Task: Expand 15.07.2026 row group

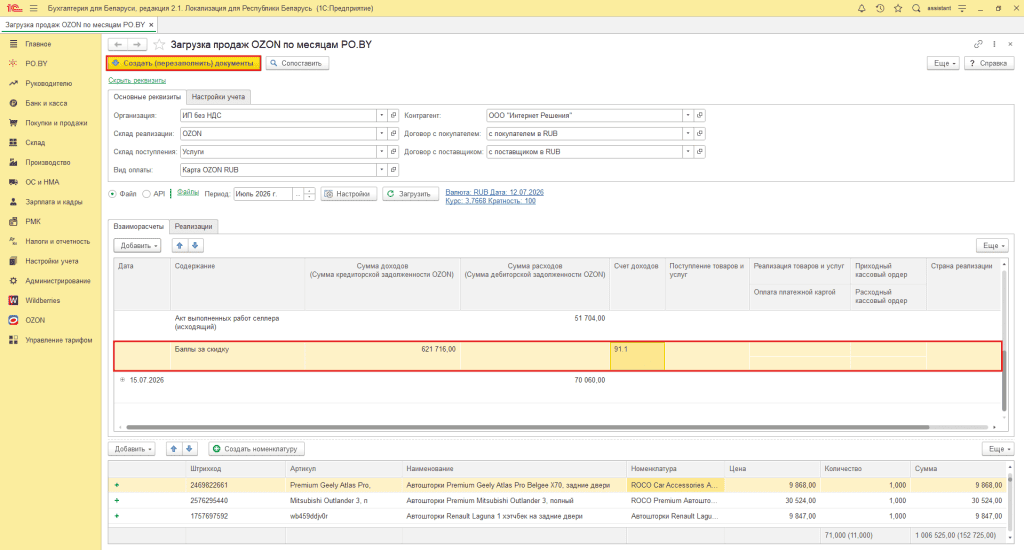Action: (122, 380)
